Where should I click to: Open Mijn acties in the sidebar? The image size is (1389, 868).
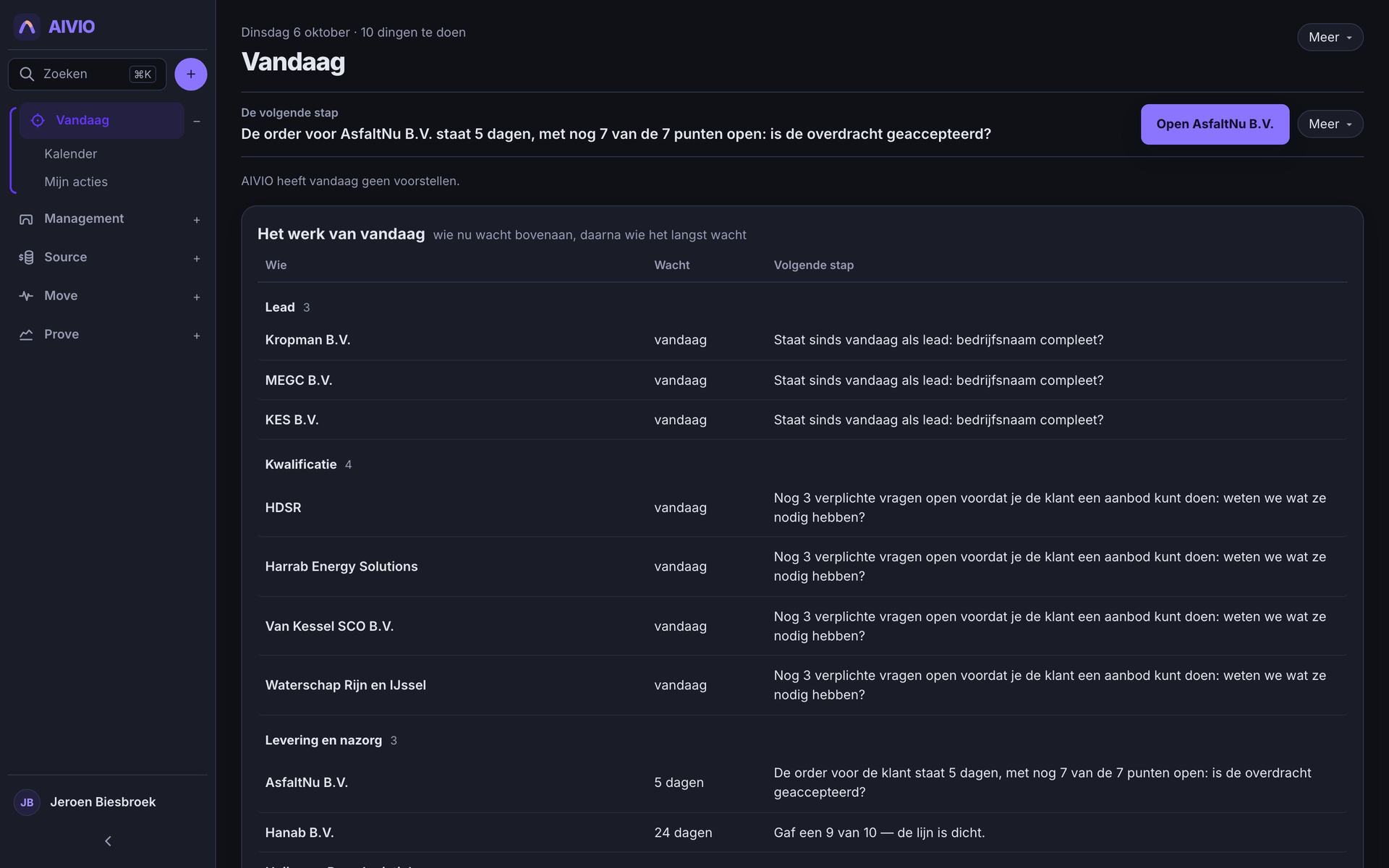click(x=76, y=182)
